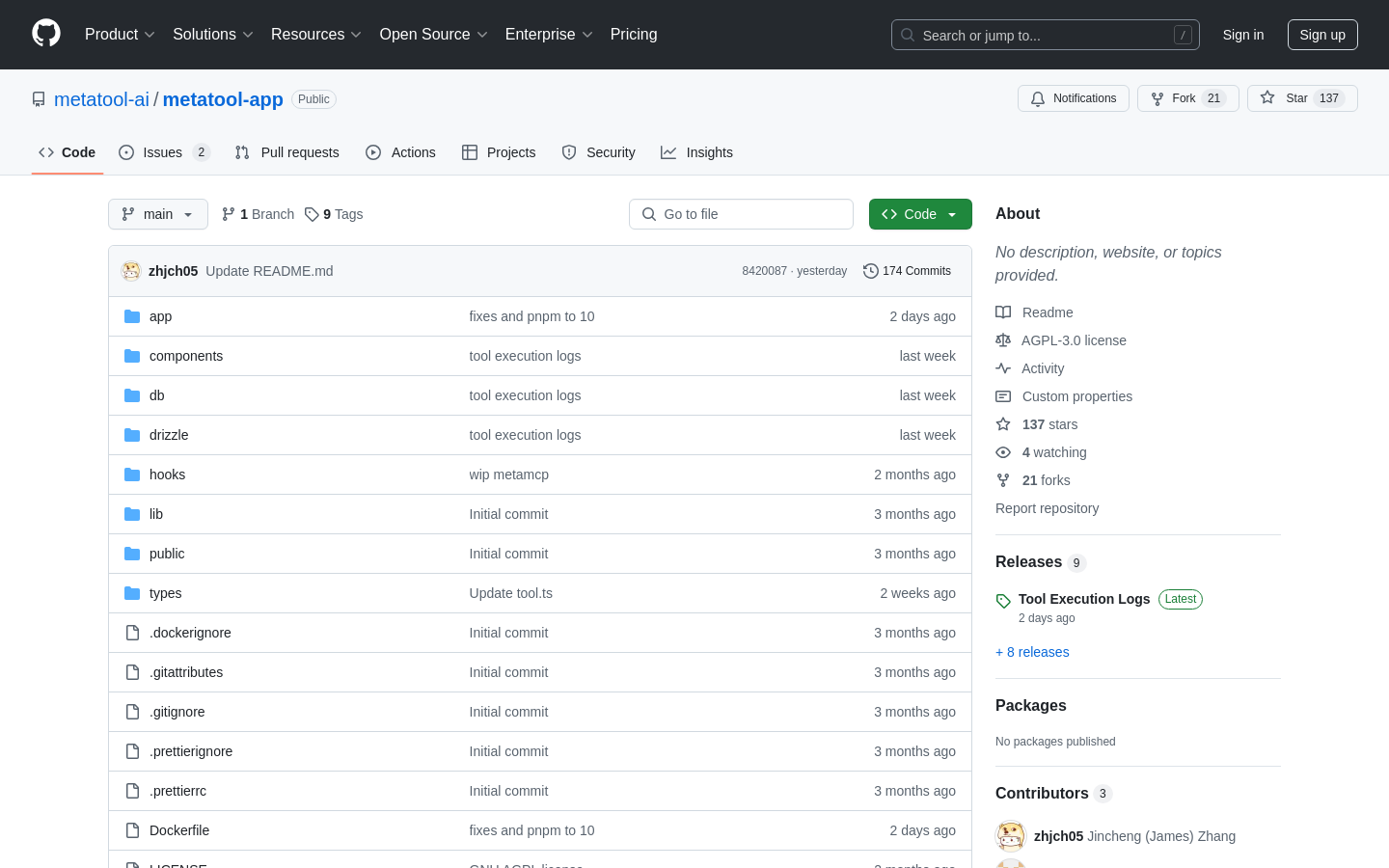
Task: Open commit message 'Update README.md'
Action: click(269, 271)
